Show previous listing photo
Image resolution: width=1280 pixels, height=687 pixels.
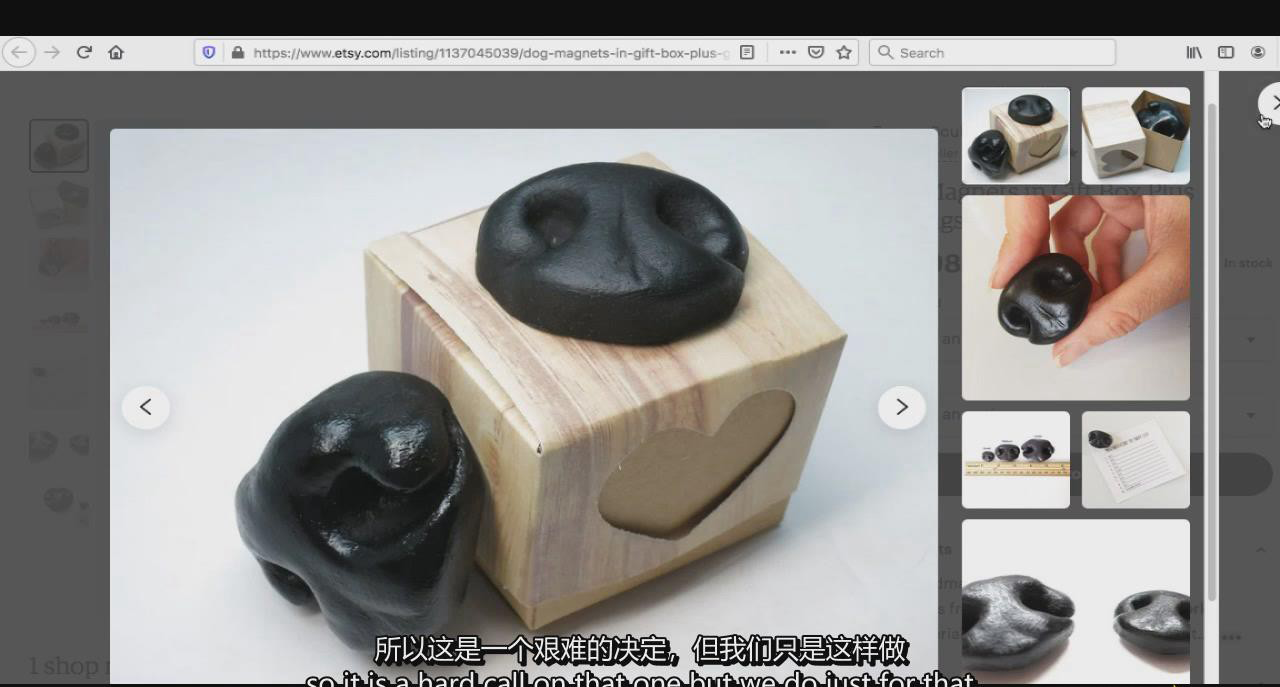pos(146,406)
